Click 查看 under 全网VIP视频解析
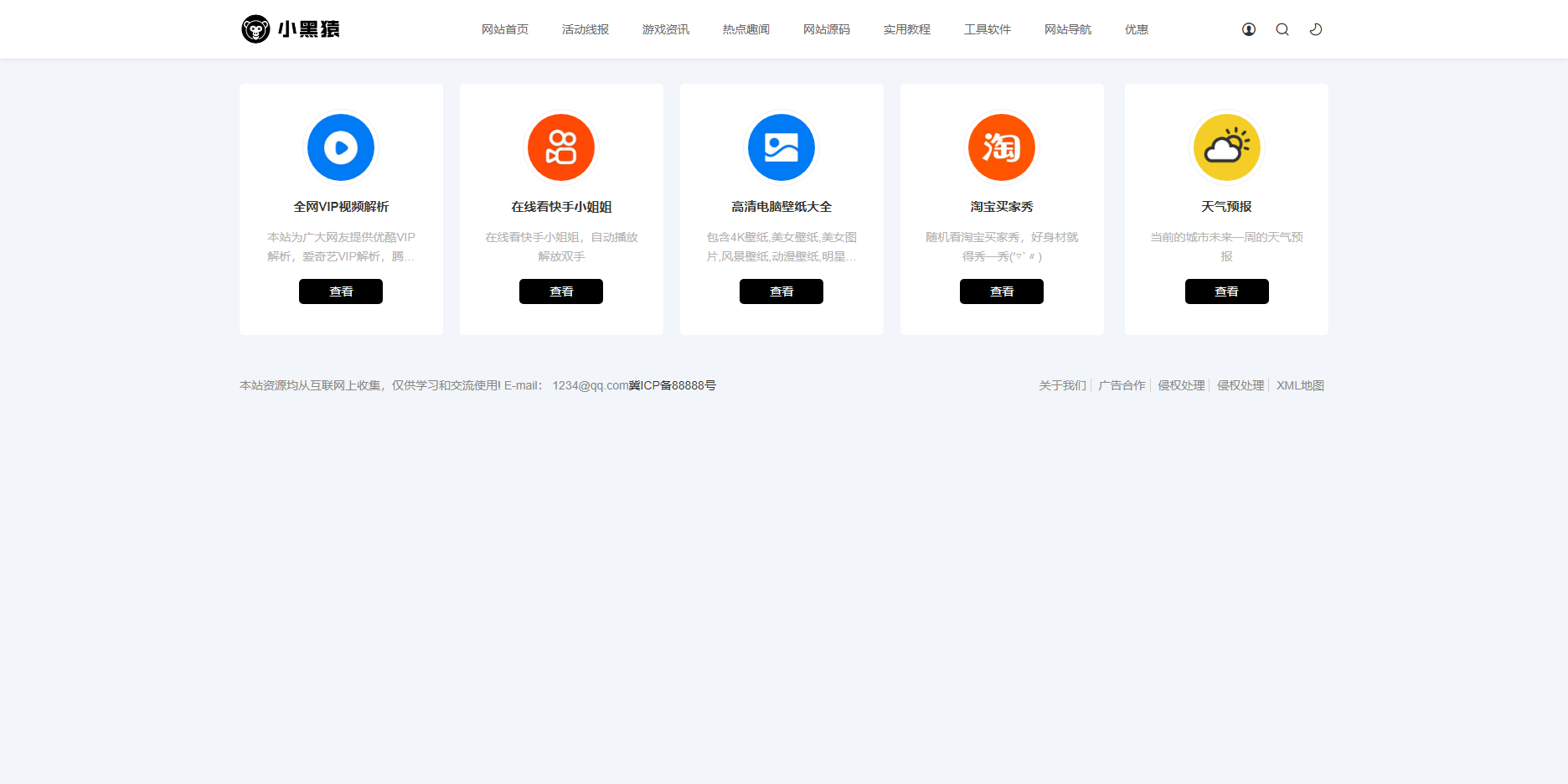Screen dimensions: 1568x784 pyautogui.click(x=340, y=291)
